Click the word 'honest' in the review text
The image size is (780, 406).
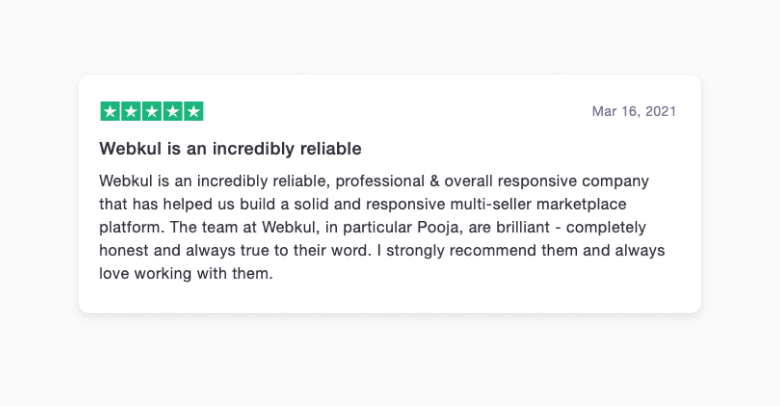click(125, 250)
